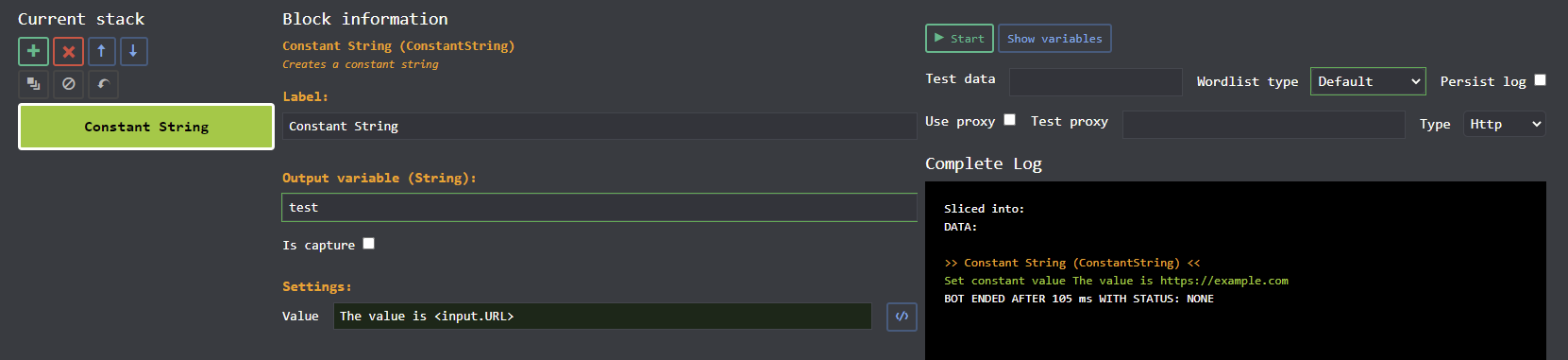Focus the Test proxy input field
1568x360 pixels.
tap(1264, 125)
